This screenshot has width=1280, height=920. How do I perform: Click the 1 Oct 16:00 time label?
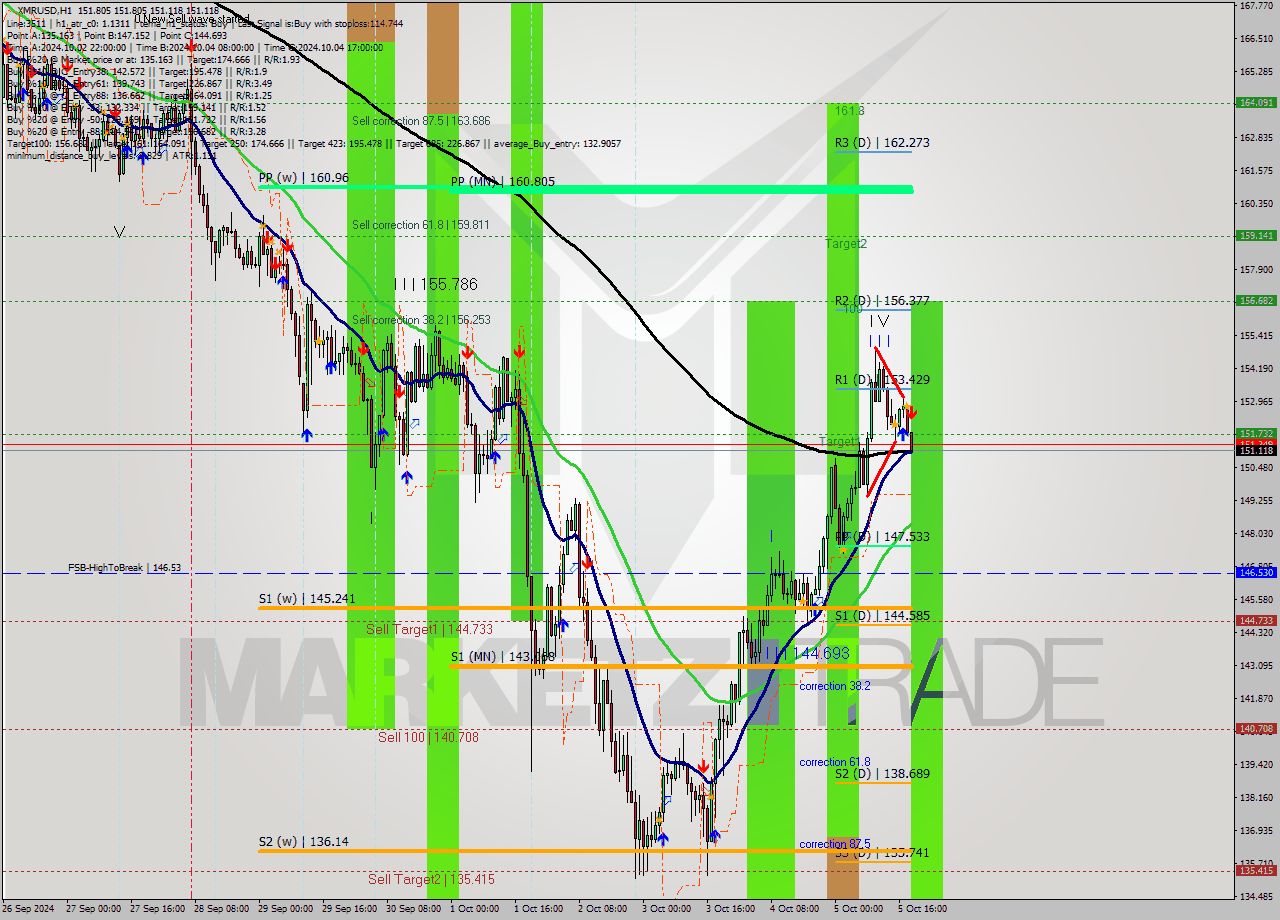(537, 909)
